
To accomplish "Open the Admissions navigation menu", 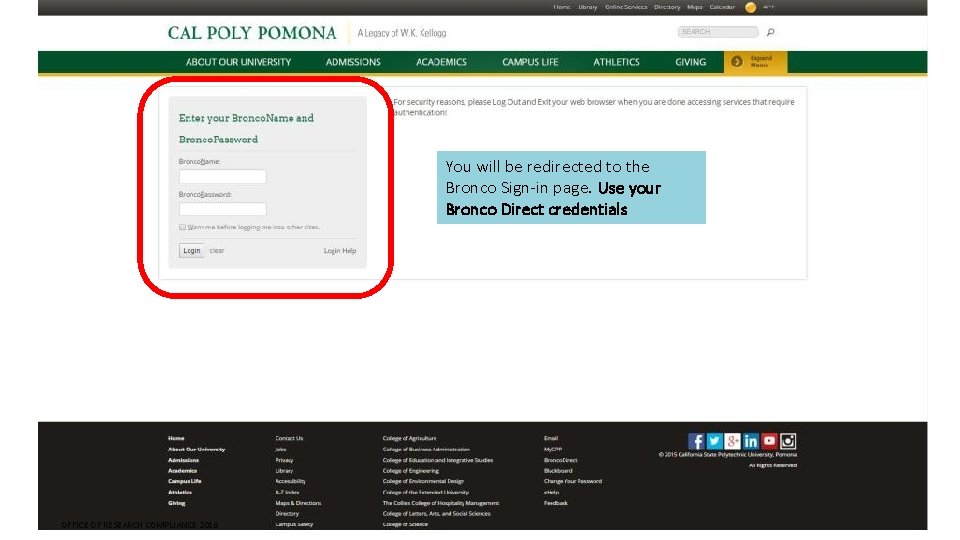I will point(353,62).
